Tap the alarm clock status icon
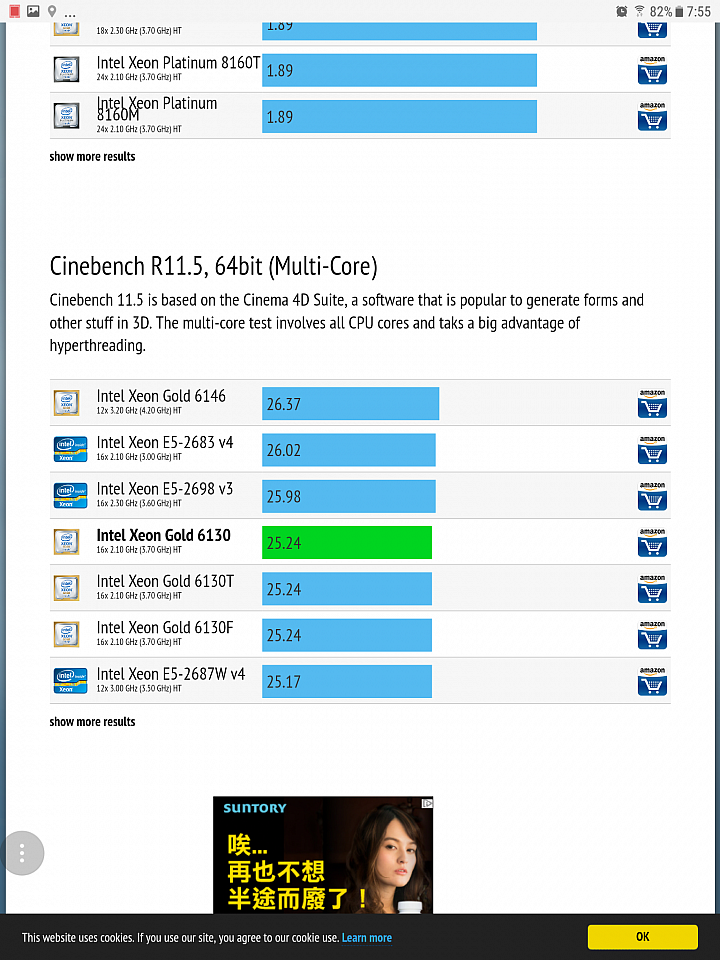 [x=621, y=11]
